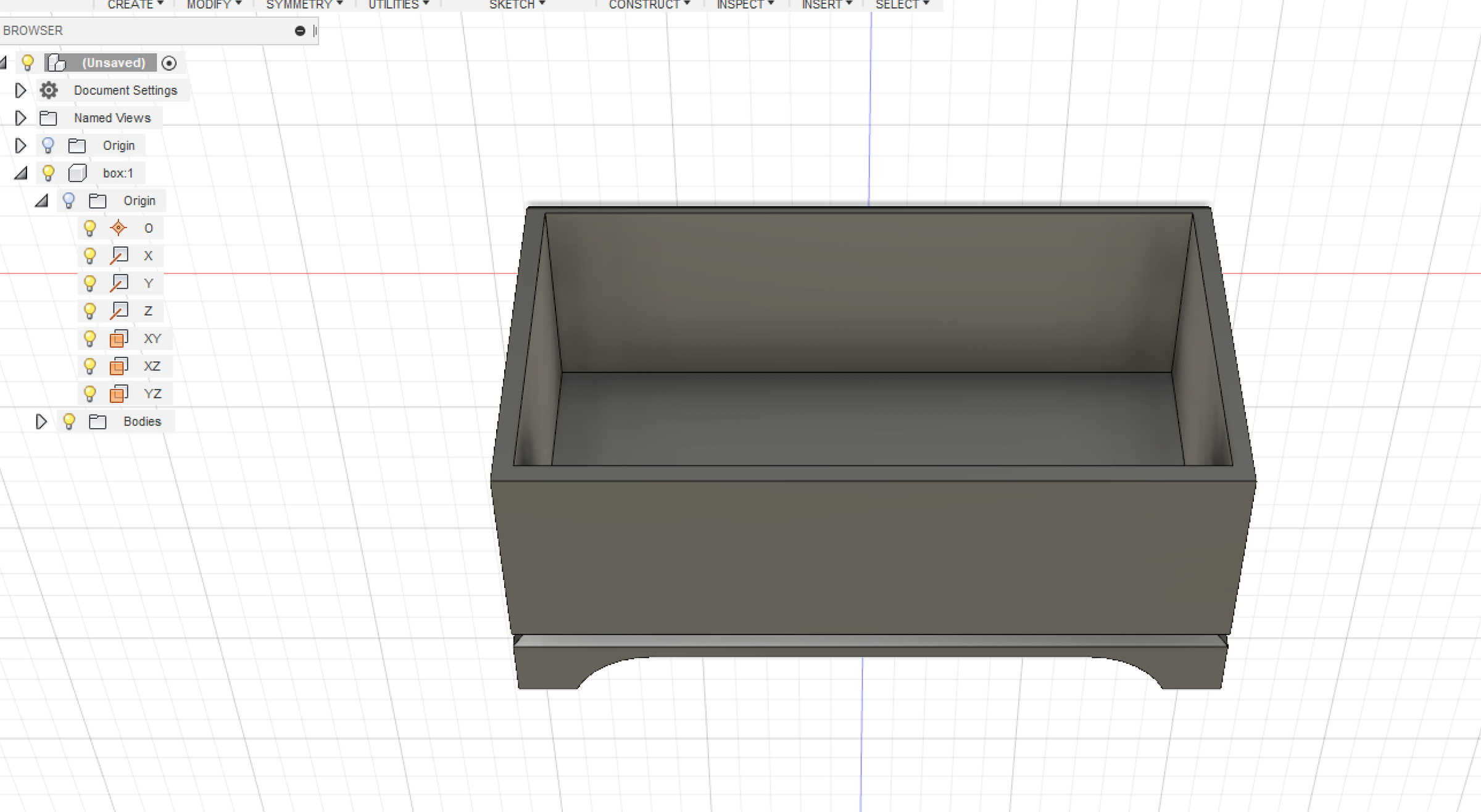
Task: Select the X axis icon
Action: 118,255
